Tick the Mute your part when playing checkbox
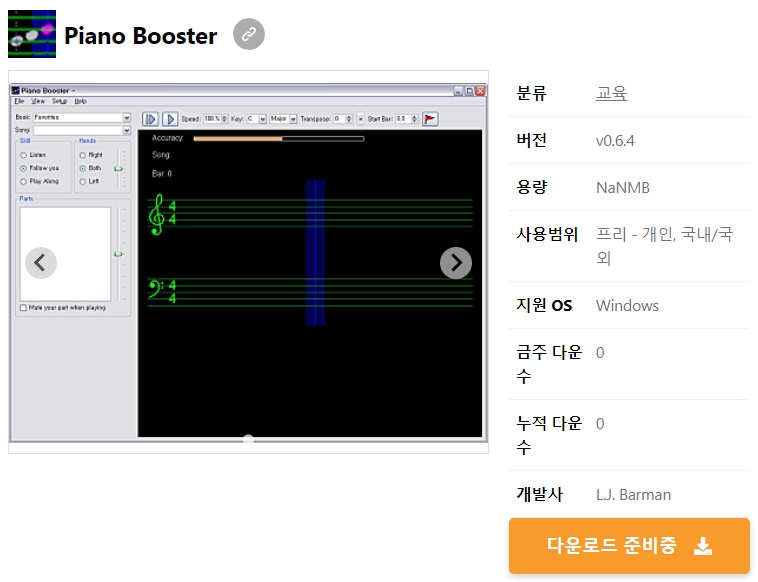The image size is (758, 582). [23, 308]
